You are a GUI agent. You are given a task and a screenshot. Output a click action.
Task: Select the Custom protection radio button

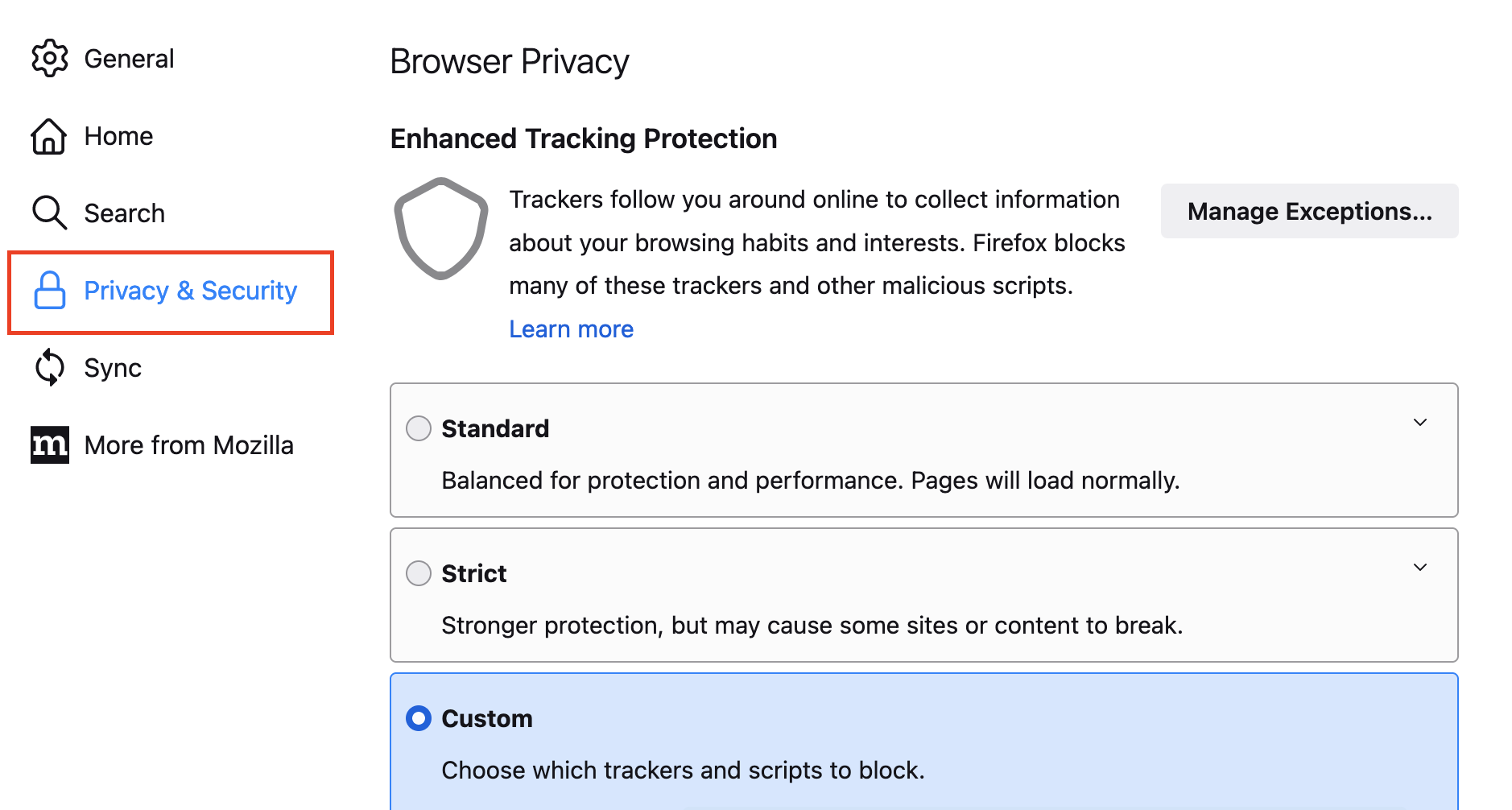click(419, 718)
